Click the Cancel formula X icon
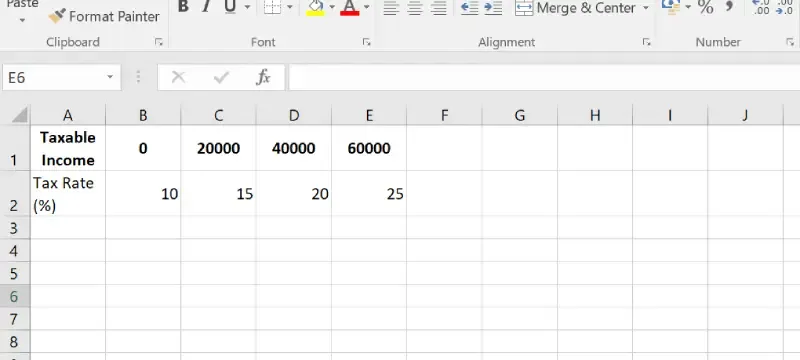 (x=178, y=78)
